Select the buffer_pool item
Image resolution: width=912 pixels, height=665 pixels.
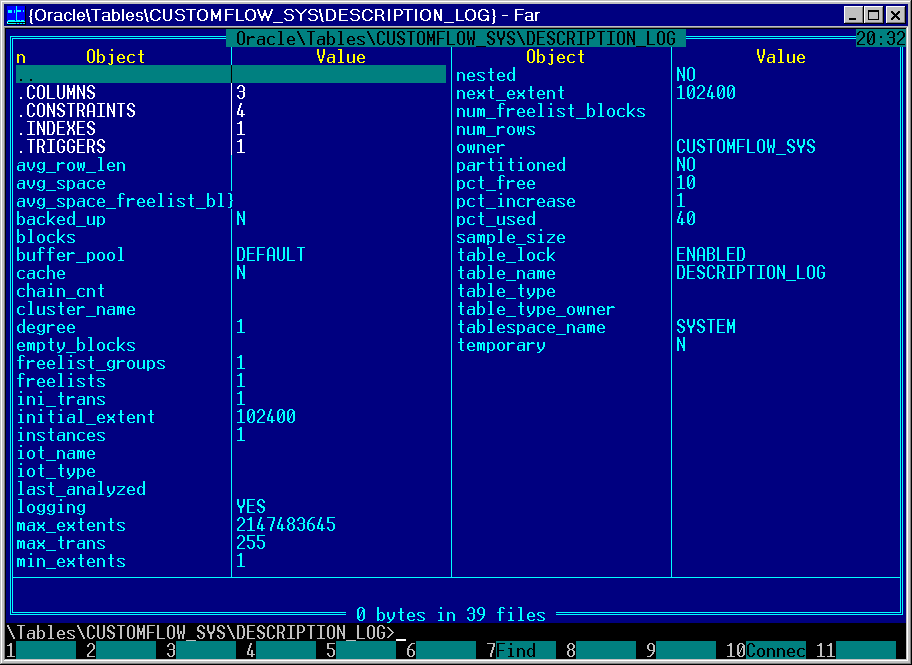click(71, 255)
